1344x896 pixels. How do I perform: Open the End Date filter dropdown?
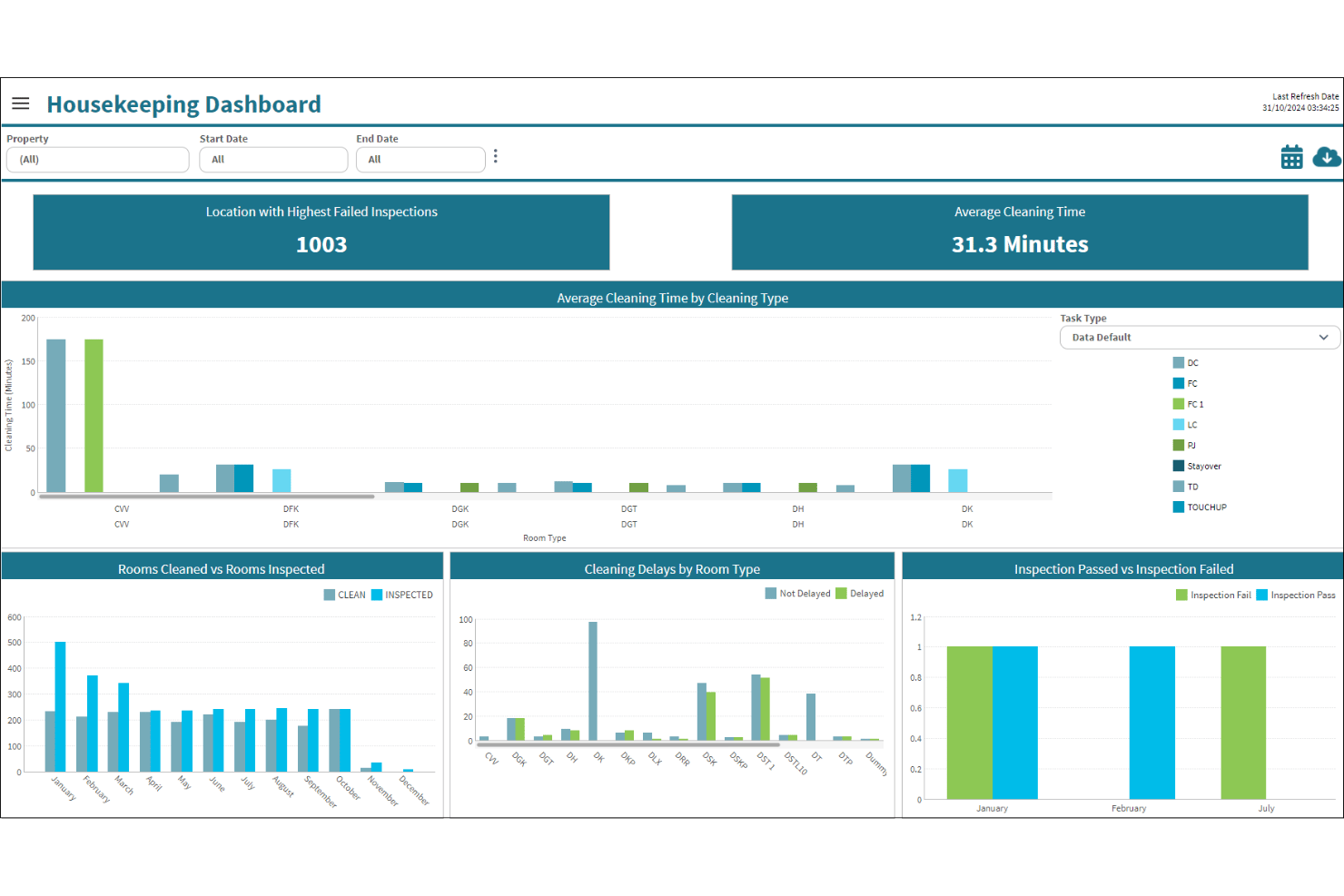pyautogui.click(x=420, y=160)
